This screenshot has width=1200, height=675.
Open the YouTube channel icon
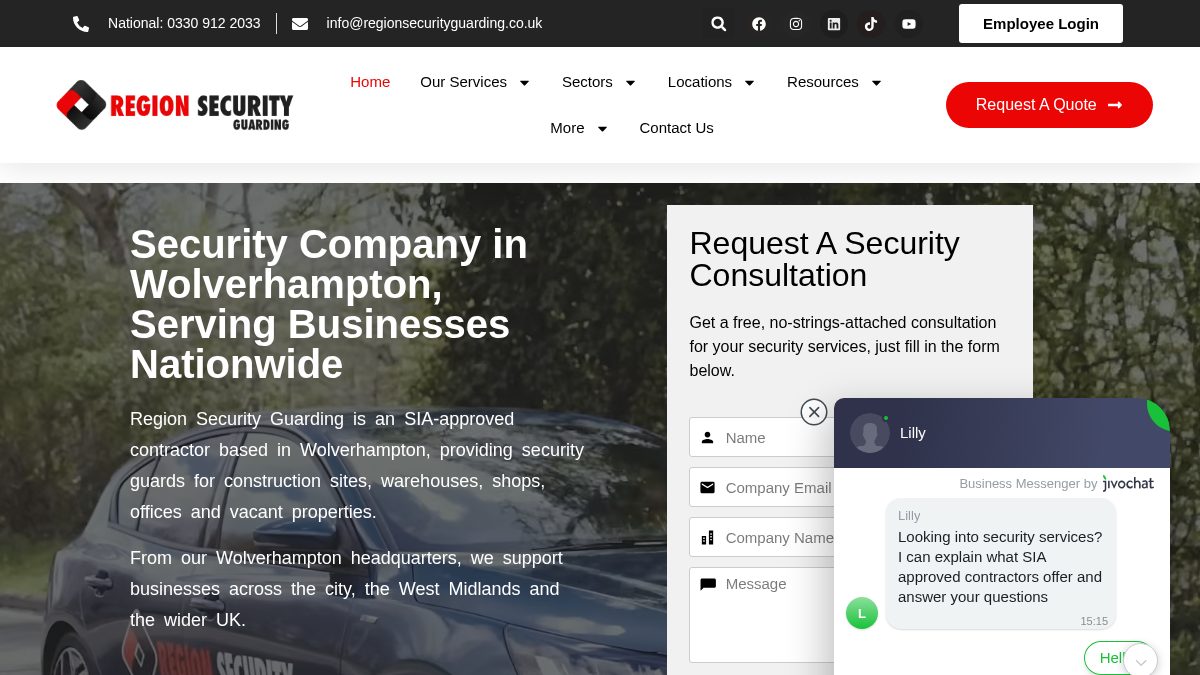coord(909,24)
